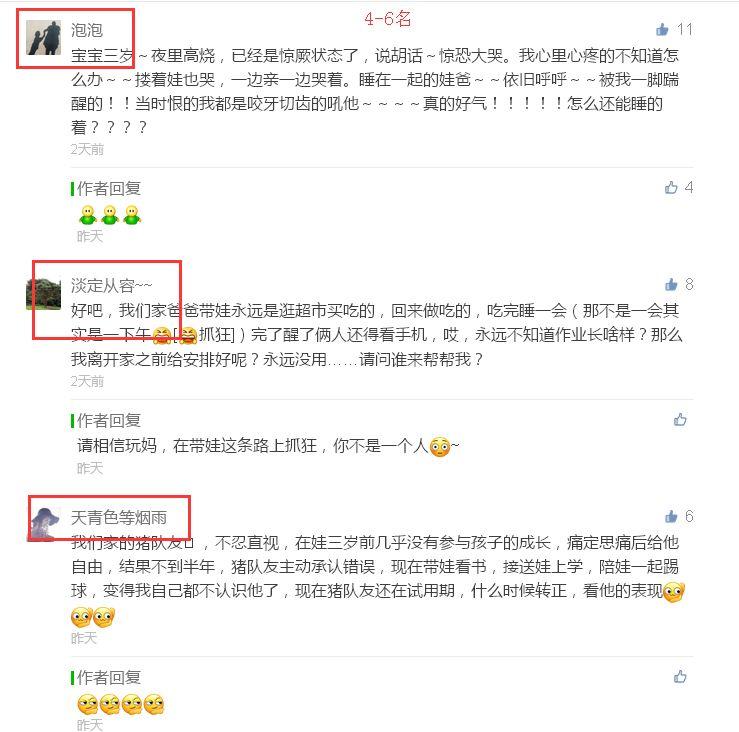This screenshot has width=739, height=732.
Task: Like the author reply about 抓狂
Action: pyautogui.click(x=680, y=419)
